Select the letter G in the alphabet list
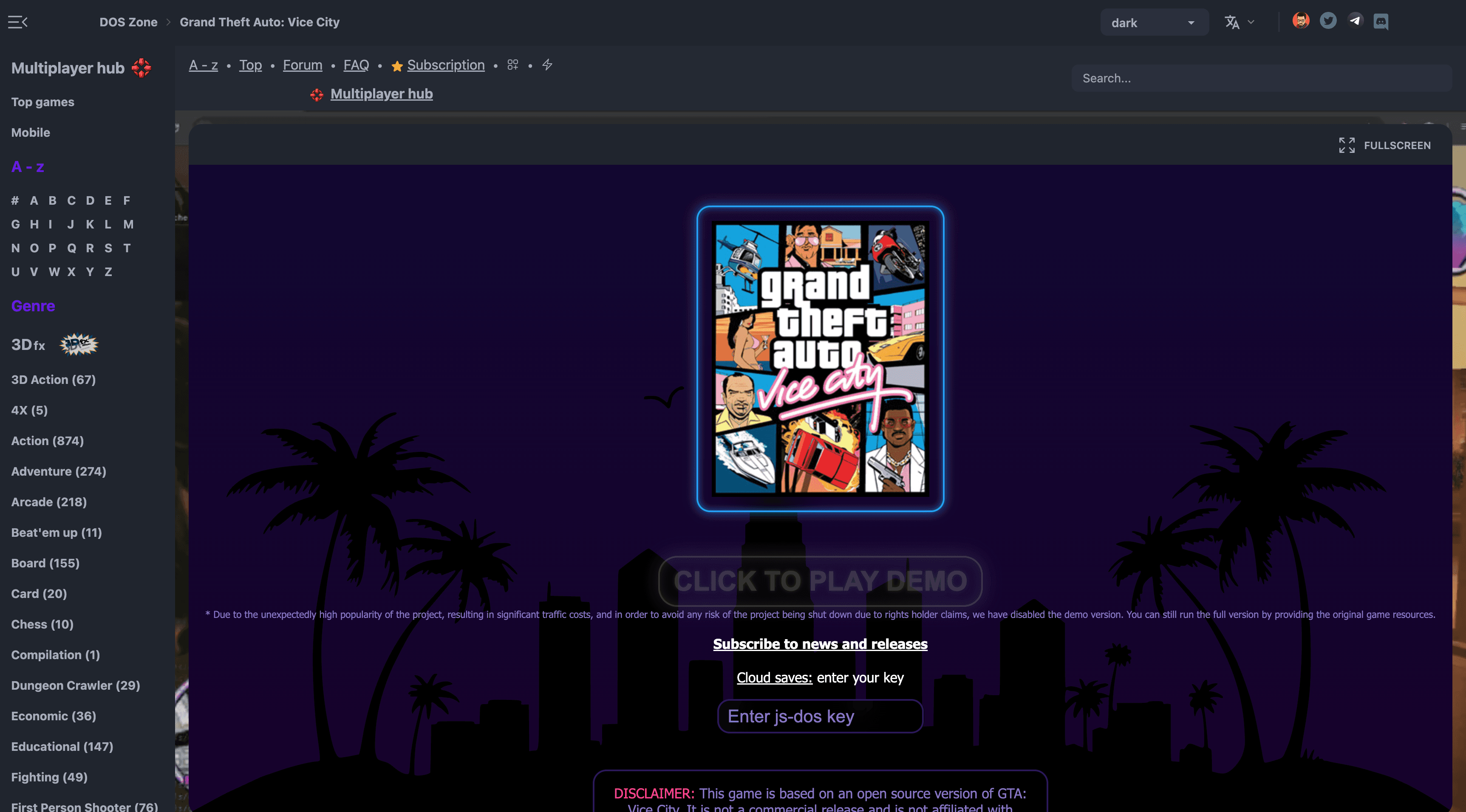 (15, 224)
